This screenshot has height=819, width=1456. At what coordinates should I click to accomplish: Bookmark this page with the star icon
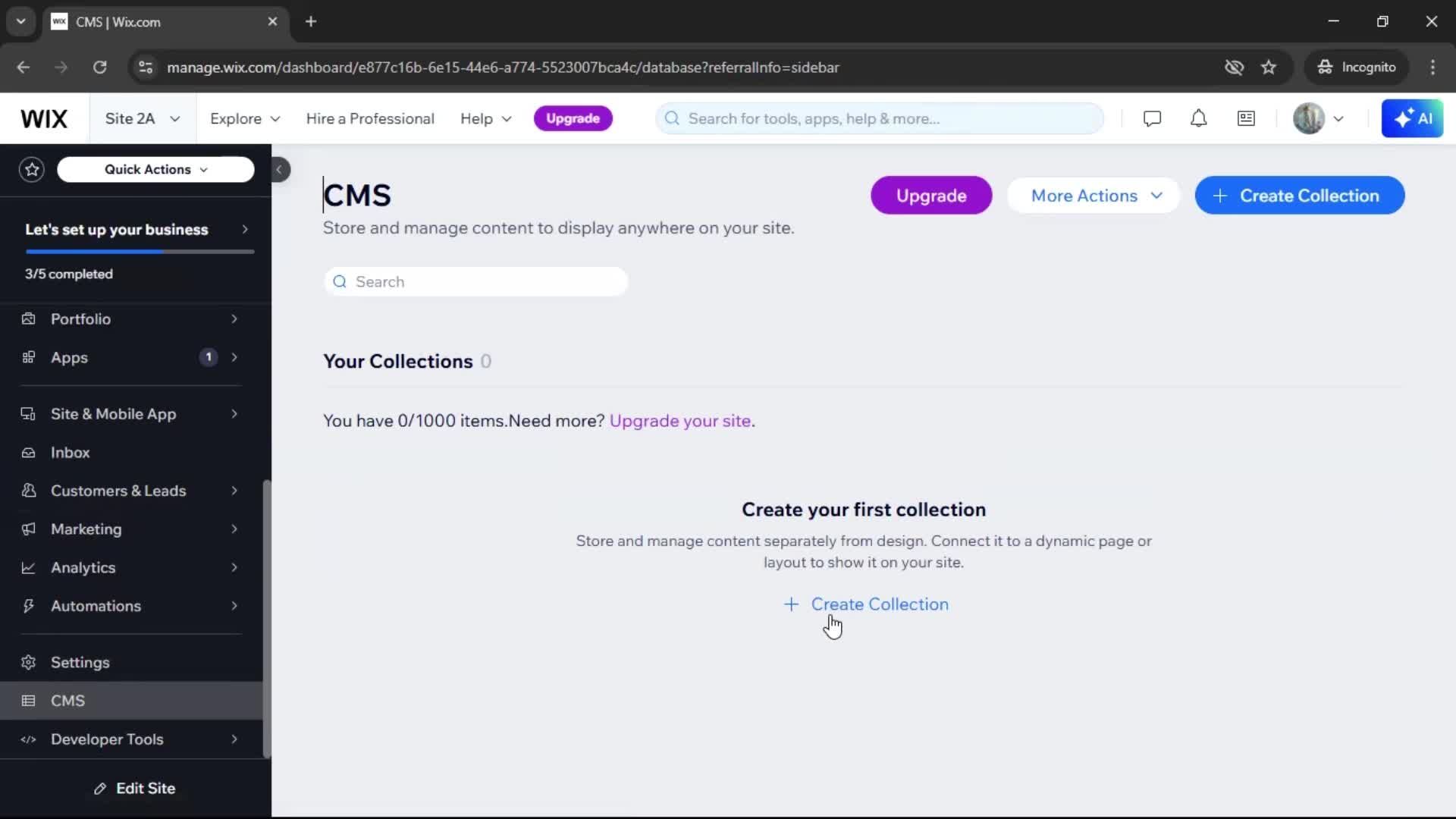[1269, 67]
